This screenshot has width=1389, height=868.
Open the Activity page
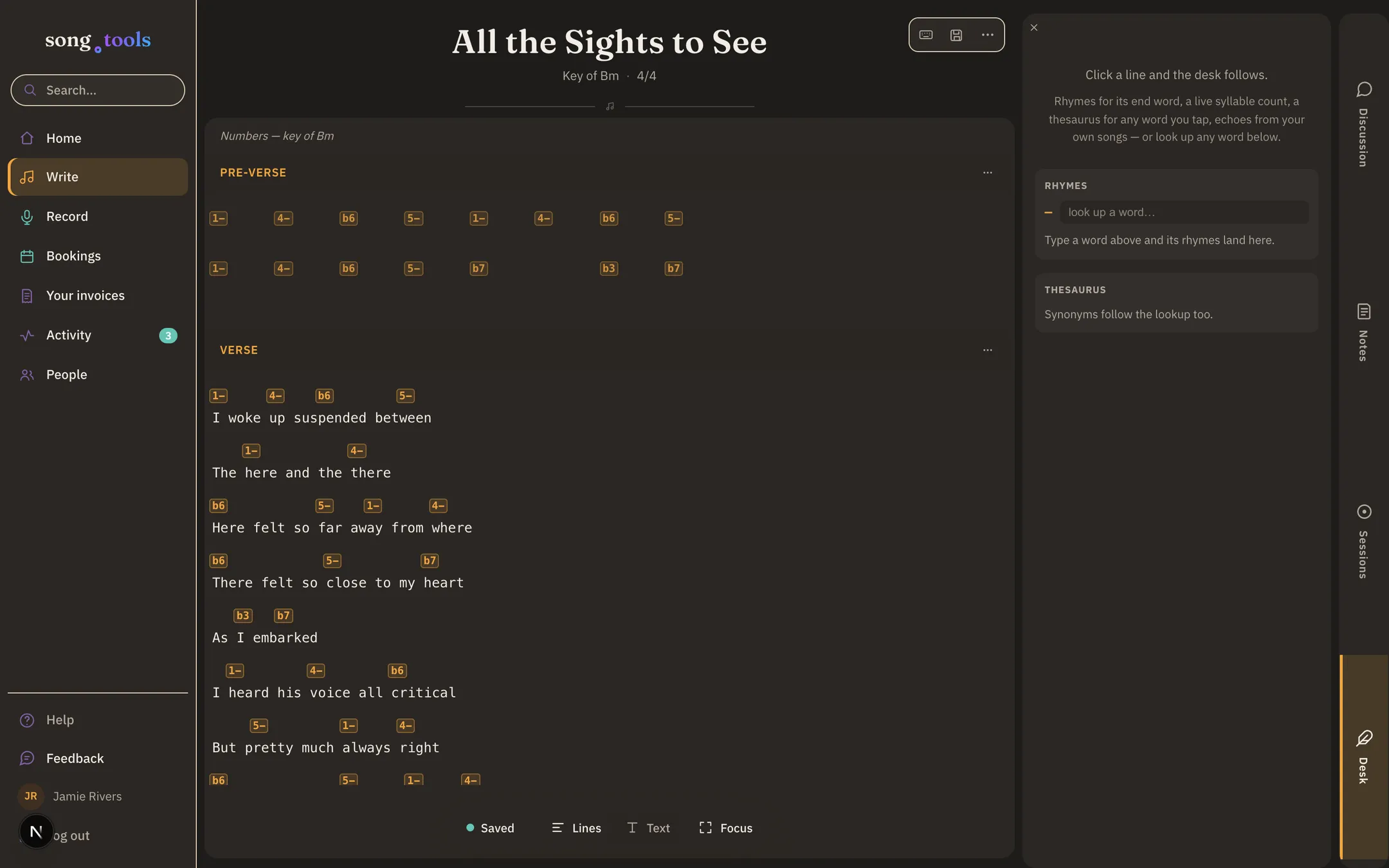[x=98, y=335]
